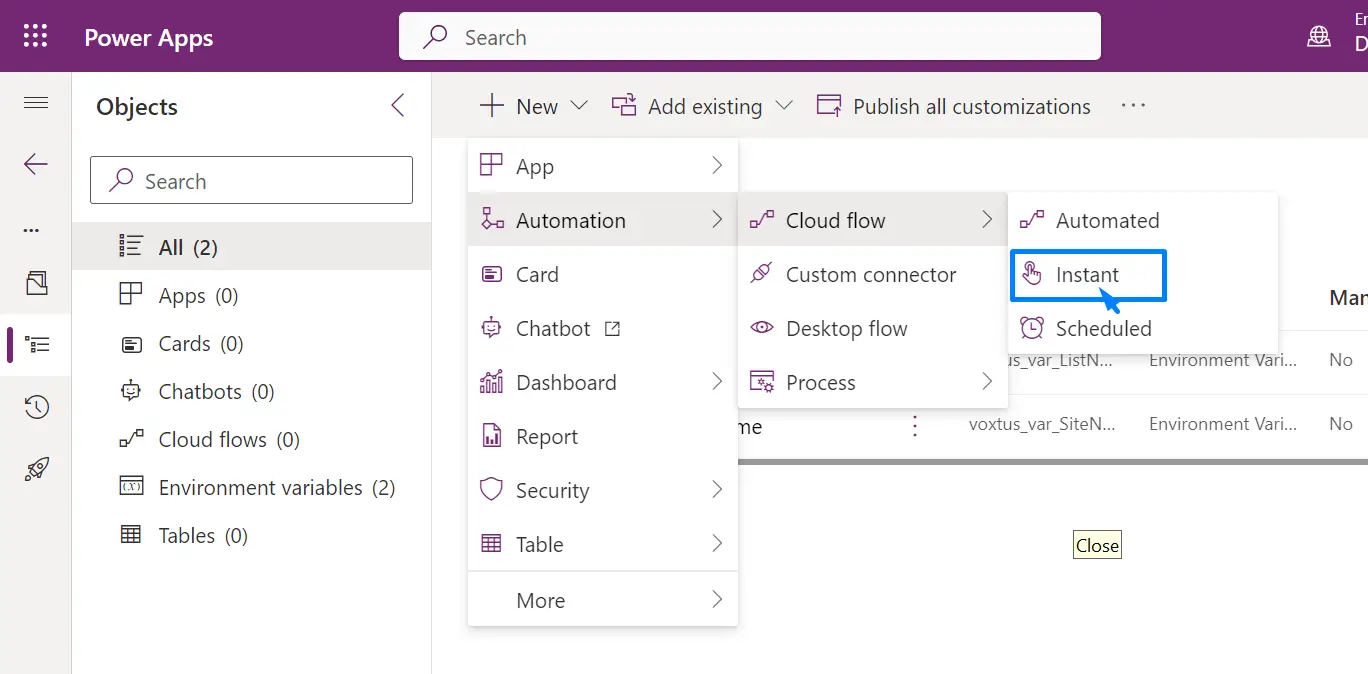The height and width of the screenshot is (674, 1368).
Task: Choose Card in the New menu
Action: point(603,274)
